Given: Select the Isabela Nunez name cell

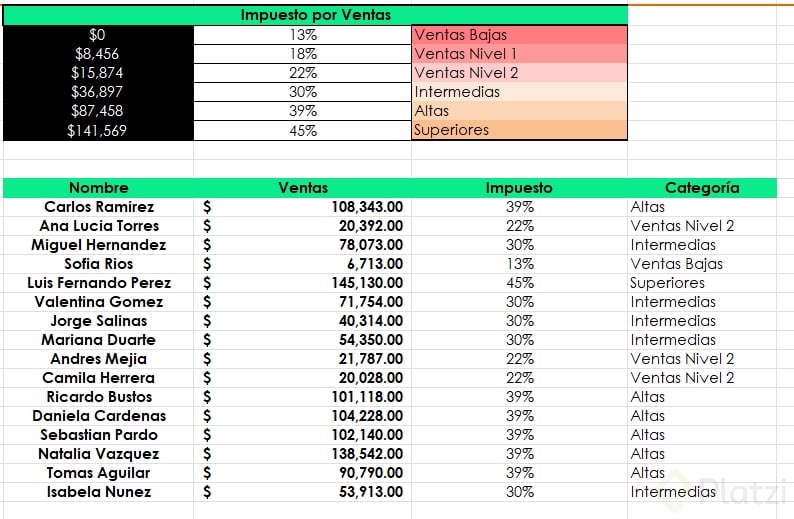Looking at the screenshot, I should point(99,492).
